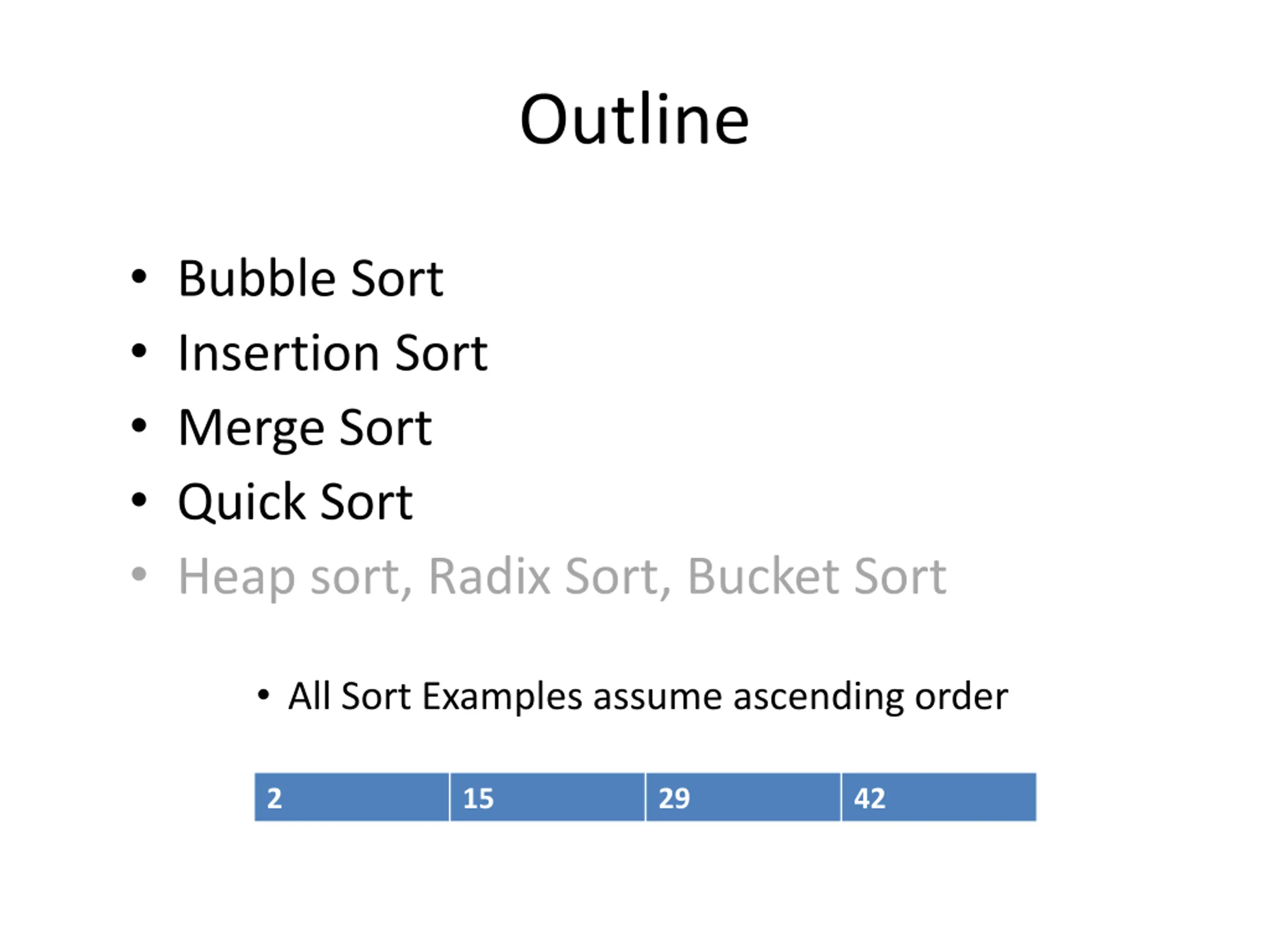This screenshot has height=952, width=1270.
Task: Click the Outline slide title
Action: (635, 119)
